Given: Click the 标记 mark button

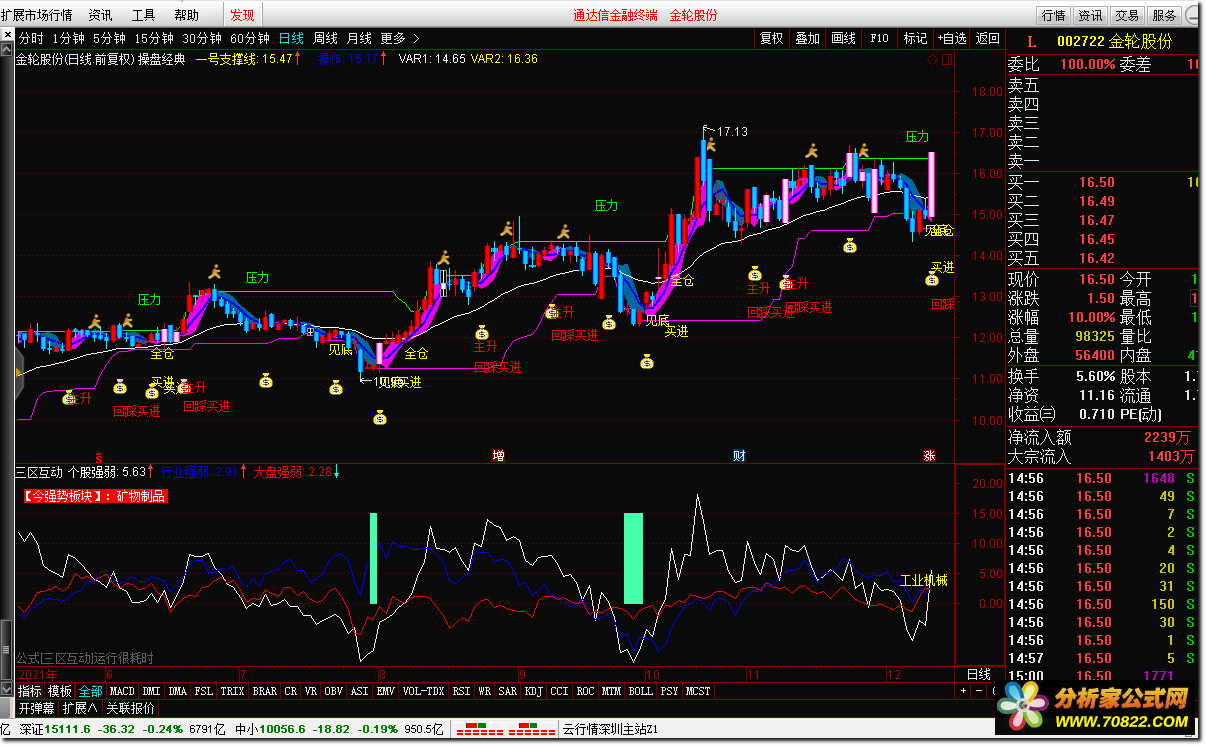Looking at the screenshot, I should coord(915,38).
